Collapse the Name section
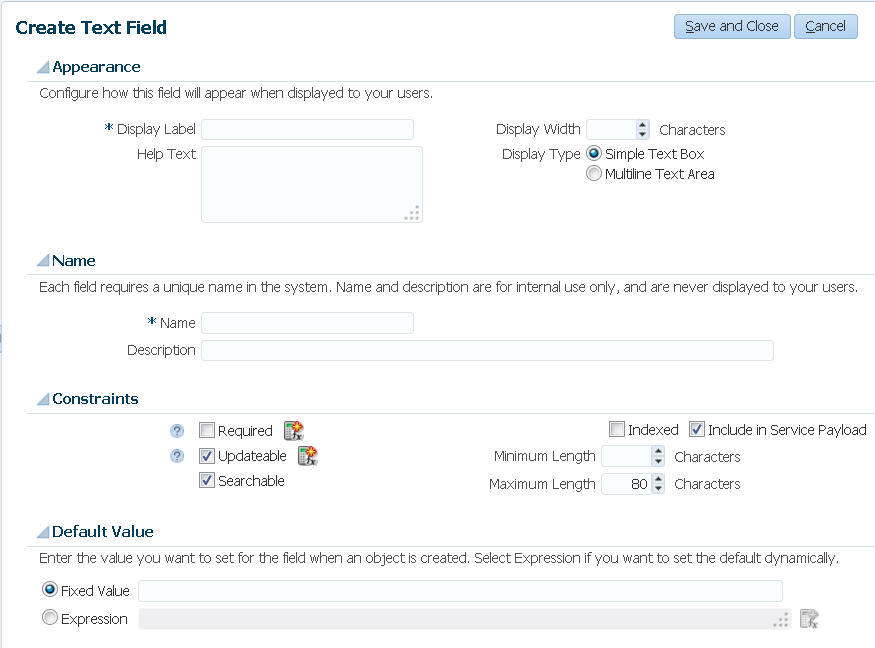The image size is (875, 648). [x=43, y=262]
